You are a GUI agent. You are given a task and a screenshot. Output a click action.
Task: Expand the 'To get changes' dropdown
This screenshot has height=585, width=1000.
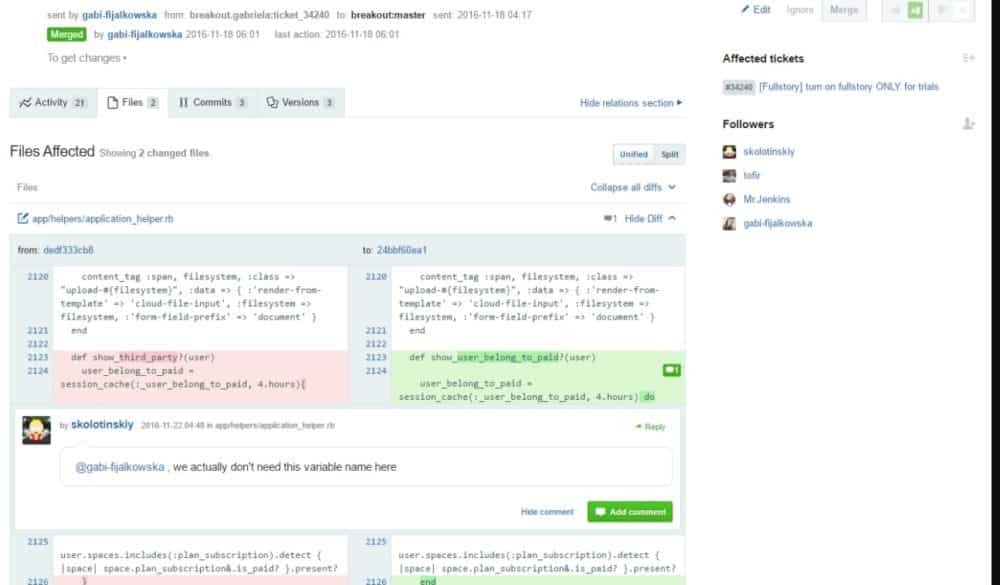(87, 58)
